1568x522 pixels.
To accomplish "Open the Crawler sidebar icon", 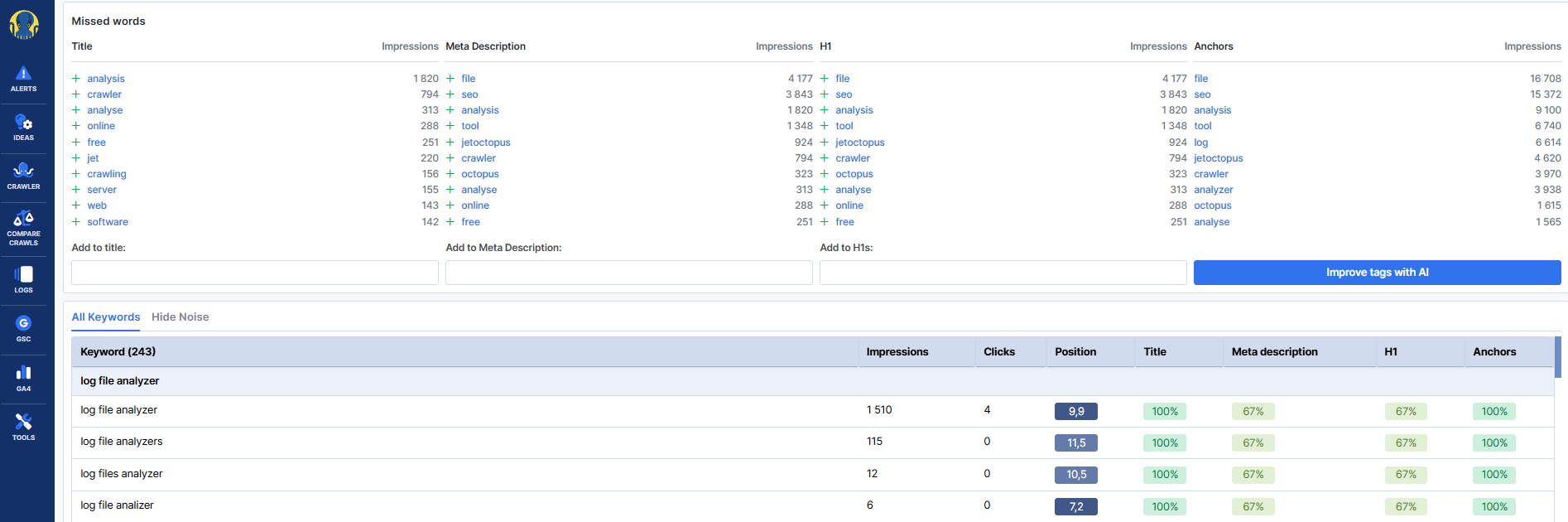I will coord(23,176).
